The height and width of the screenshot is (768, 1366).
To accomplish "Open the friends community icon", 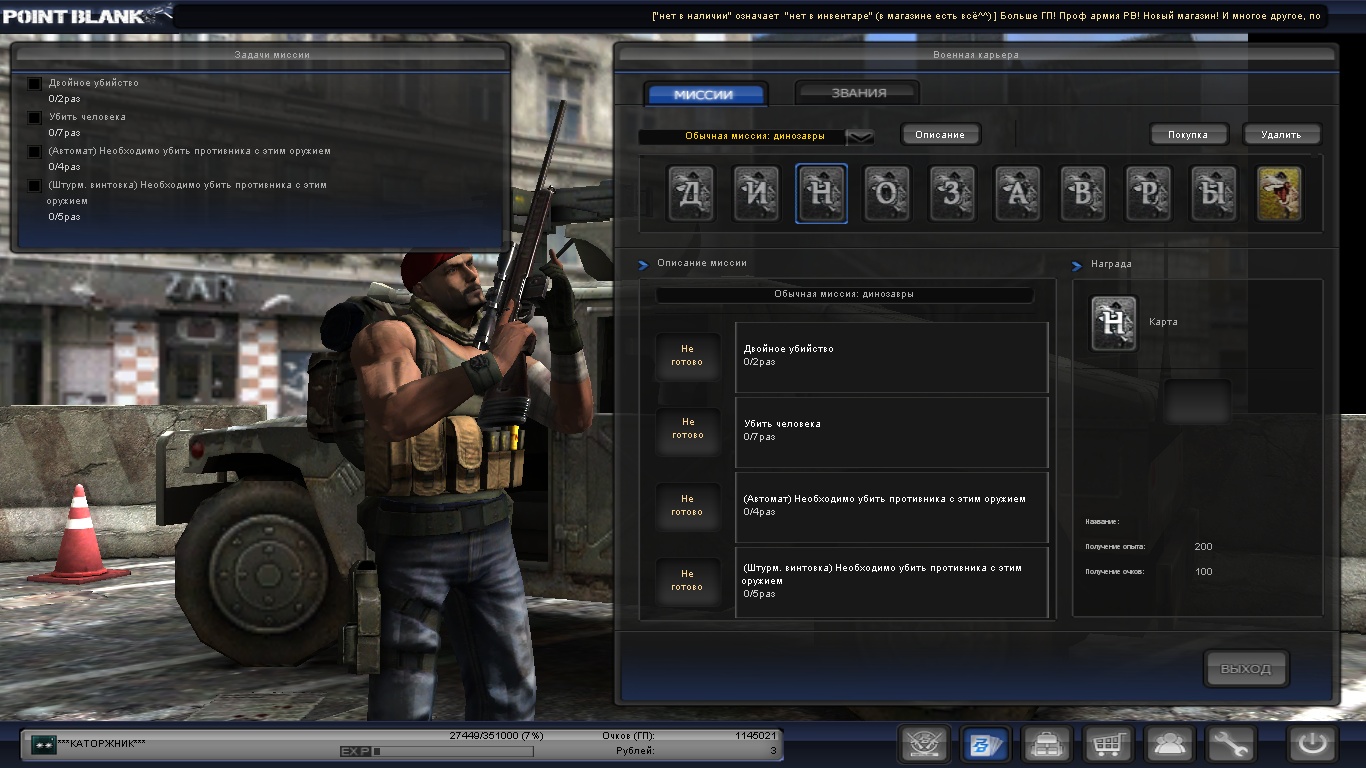I will click(x=1170, y=744).
